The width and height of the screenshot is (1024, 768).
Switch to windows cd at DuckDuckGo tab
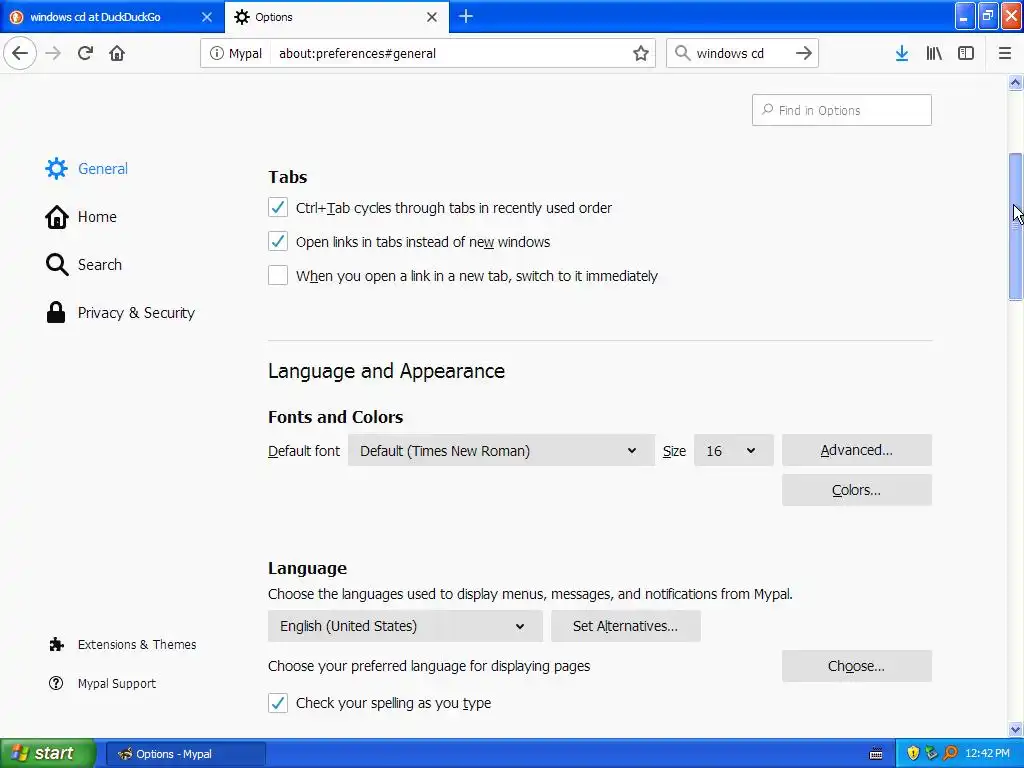tap(112, 17)
